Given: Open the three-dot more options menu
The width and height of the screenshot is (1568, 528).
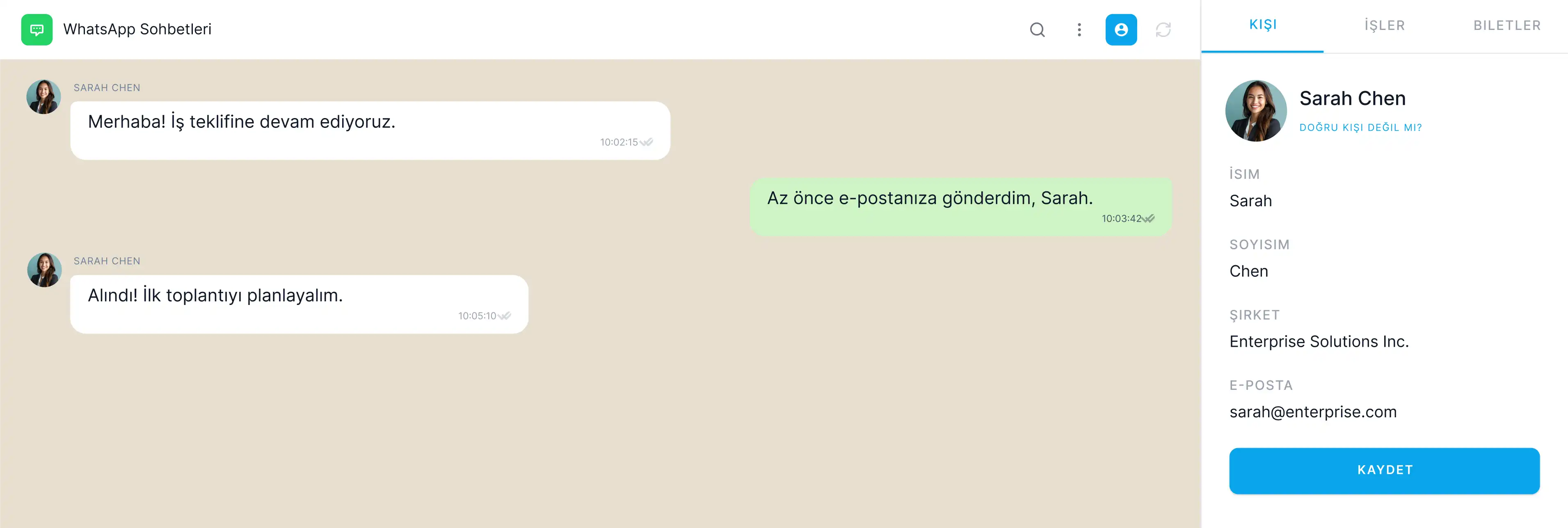Looking at the screenshot, I should (x=1079, y=30).
